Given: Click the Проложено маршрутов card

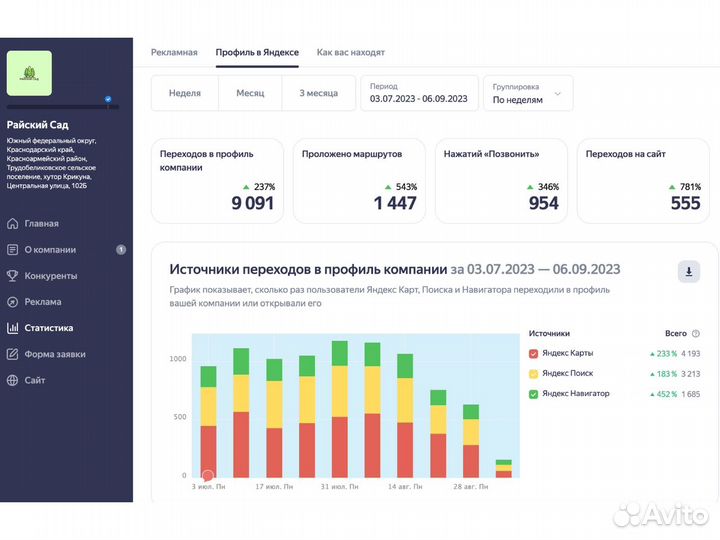Looking at the screenshot, I should tap(359, 181).
